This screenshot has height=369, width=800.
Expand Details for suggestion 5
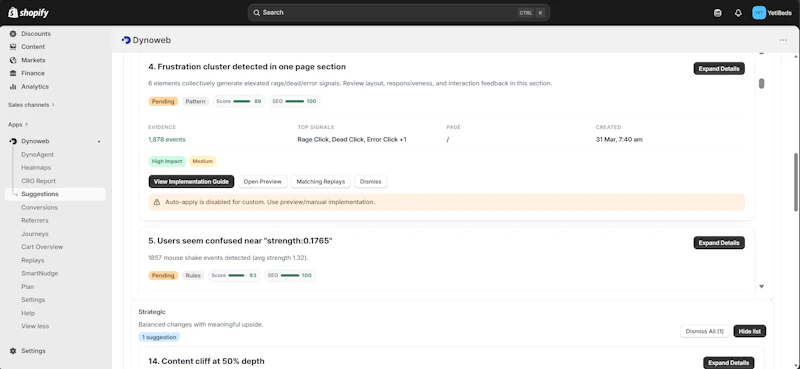(x=719, y=243)
